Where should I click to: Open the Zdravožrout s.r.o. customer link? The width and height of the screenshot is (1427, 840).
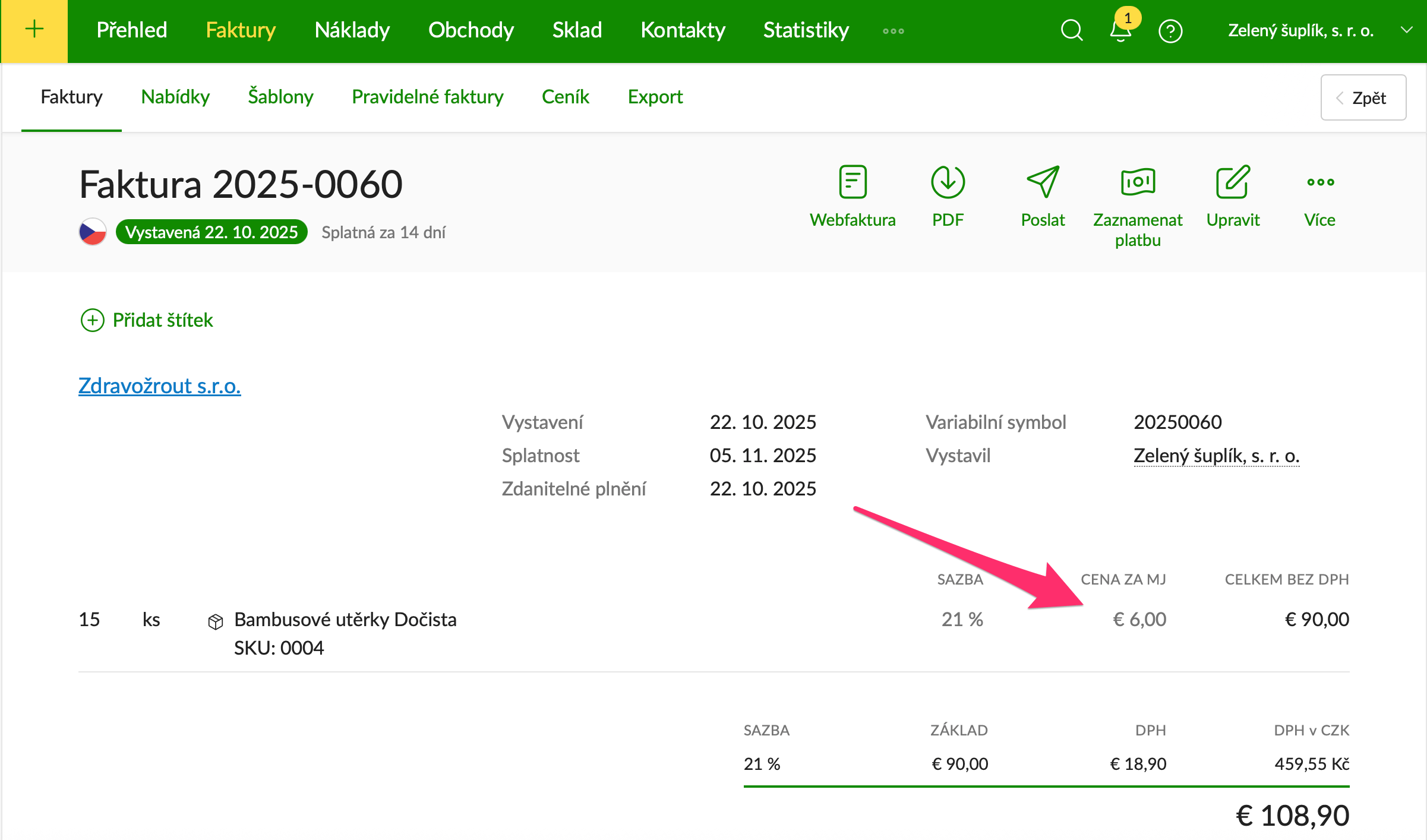pos(159,386)
